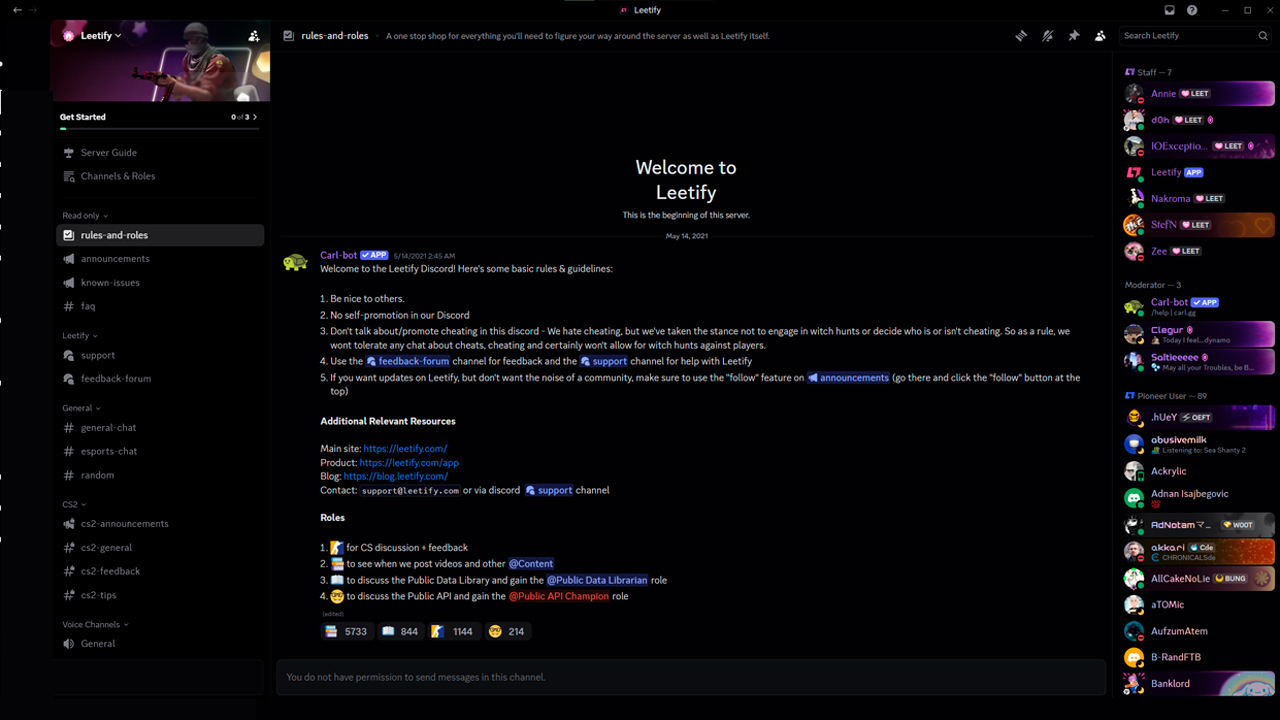Viewport: 1280px width, 720px height.
Task: Open the Inbox icon in title bar
Action: (1169, 10)
